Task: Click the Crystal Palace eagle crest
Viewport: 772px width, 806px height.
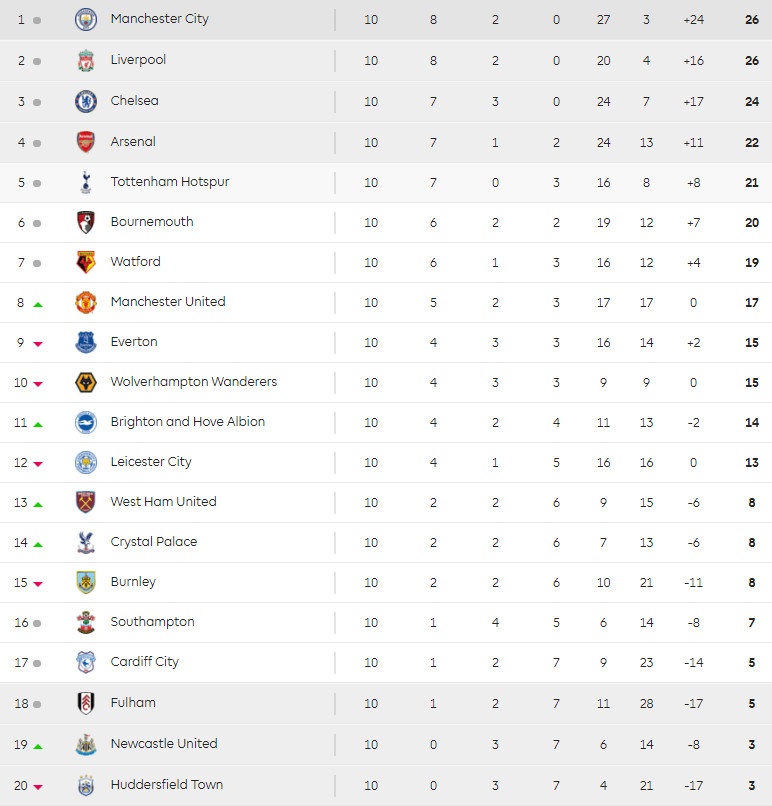Action: click(x=86, y=542)
